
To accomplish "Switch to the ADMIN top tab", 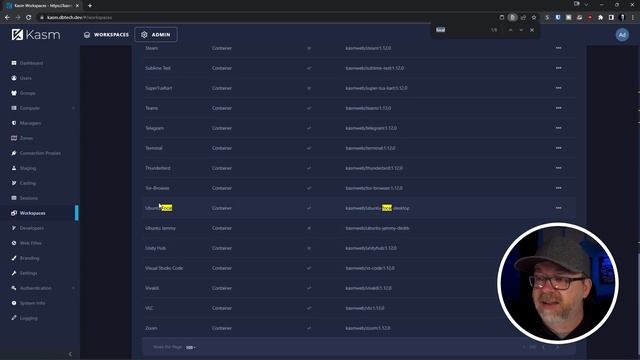I will 156,35.
